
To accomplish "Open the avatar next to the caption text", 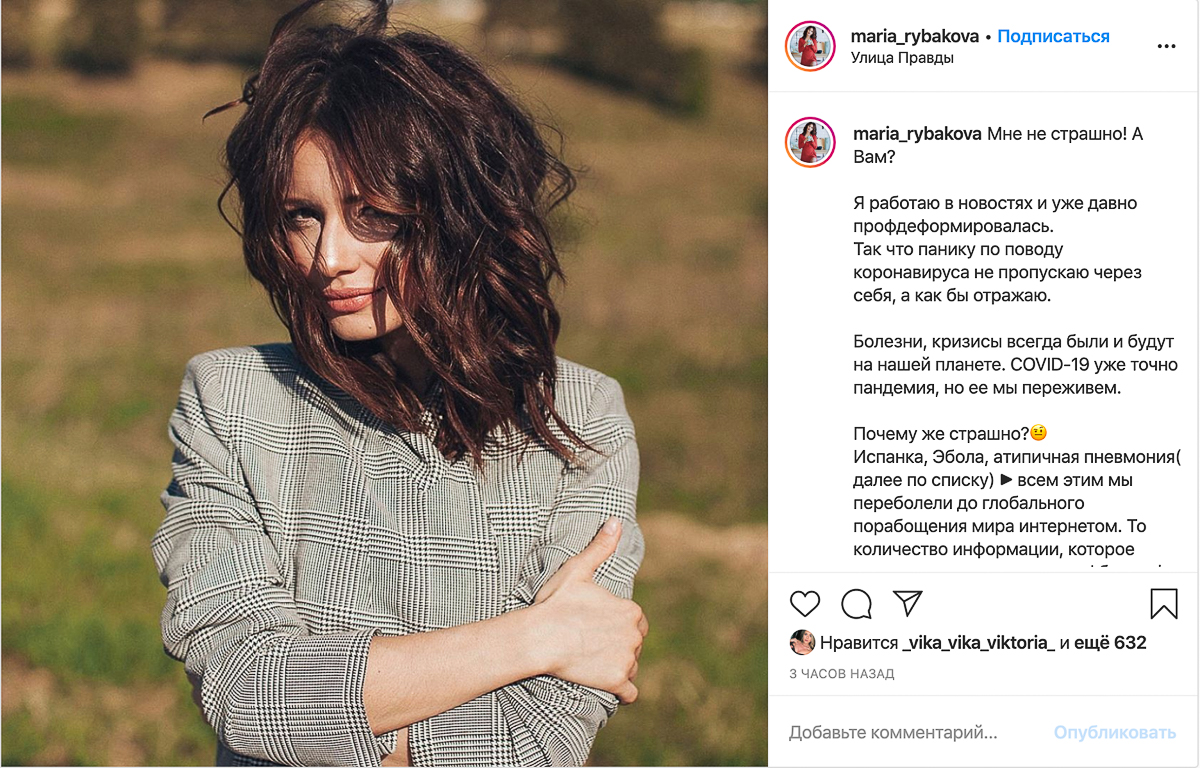I will click(x=810, y=142).
